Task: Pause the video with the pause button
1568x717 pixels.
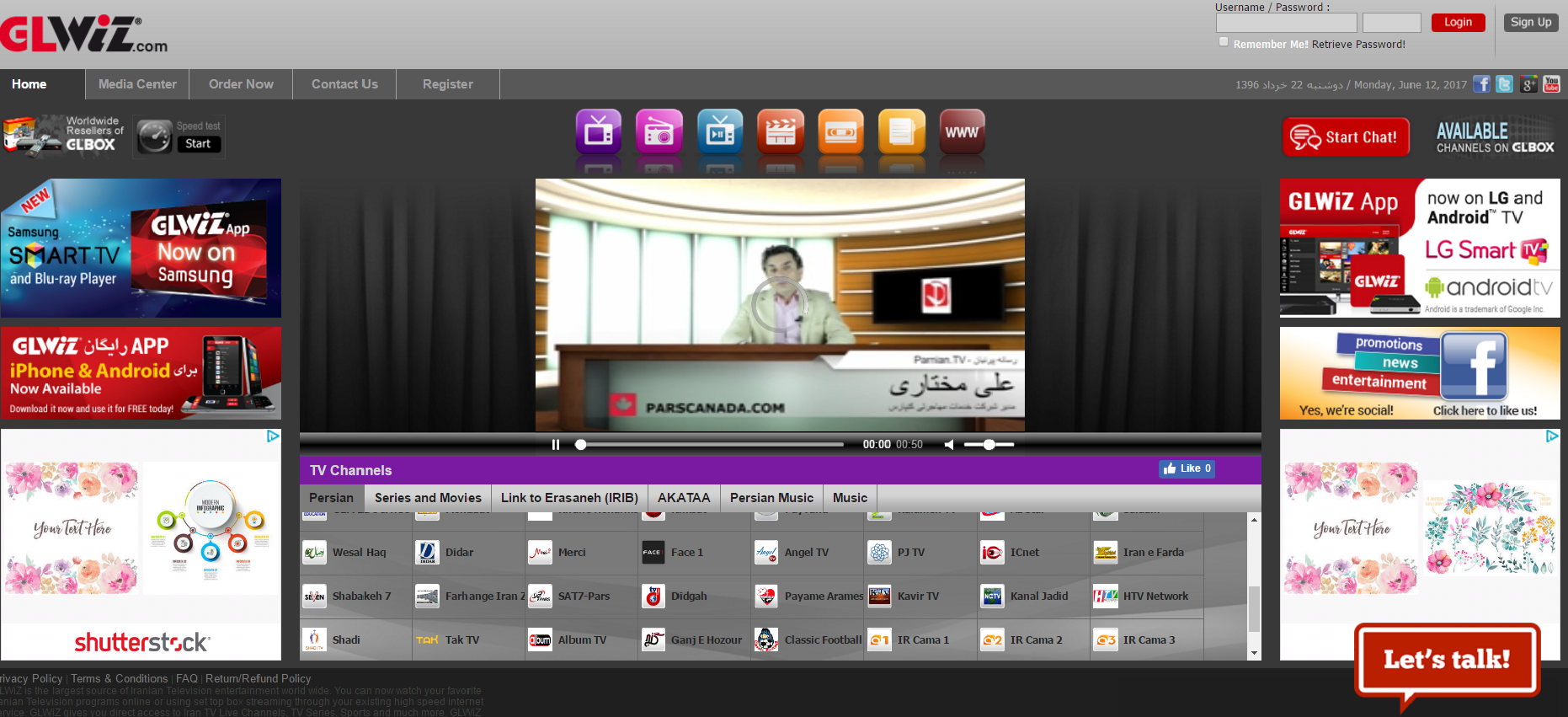Action: click(556, 445)
